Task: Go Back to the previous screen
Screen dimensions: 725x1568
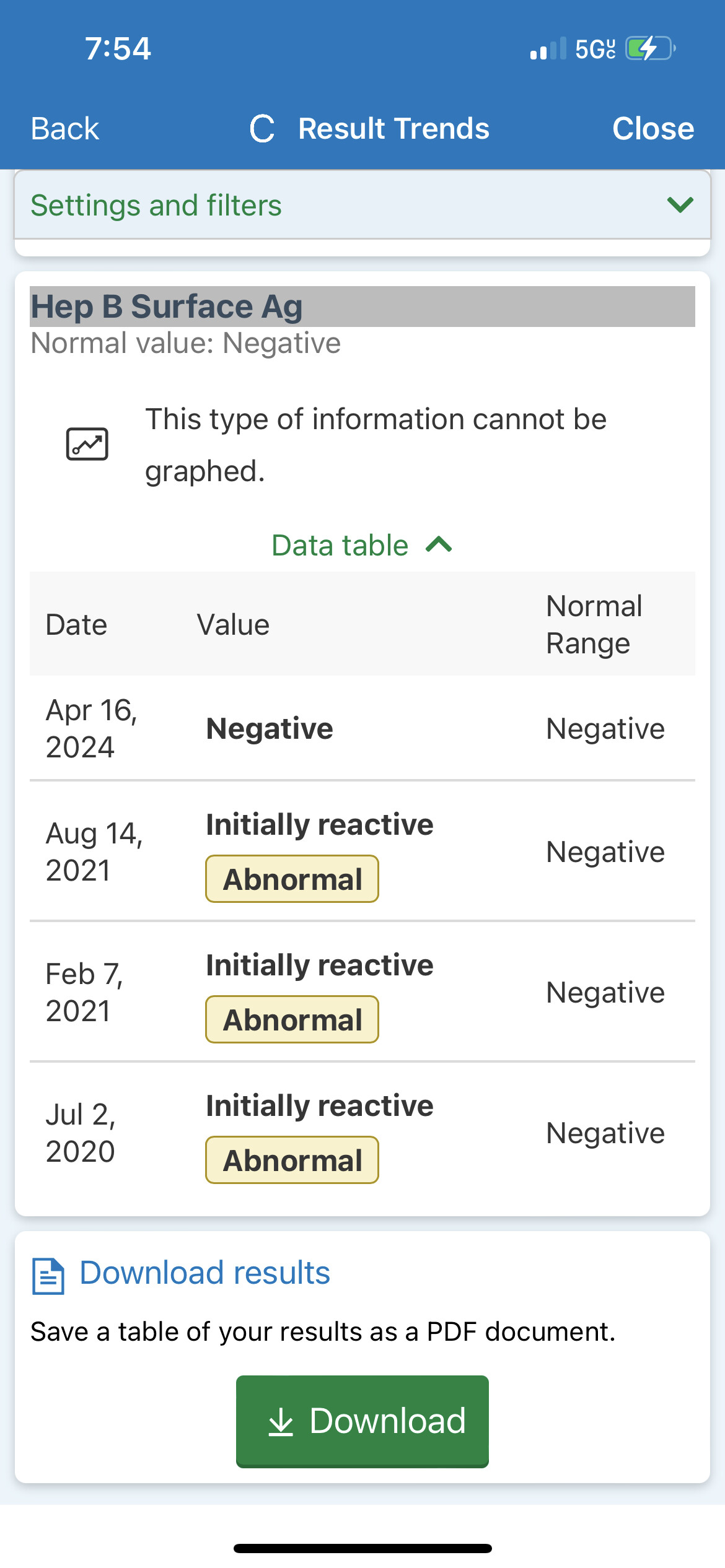Action: 65,129
